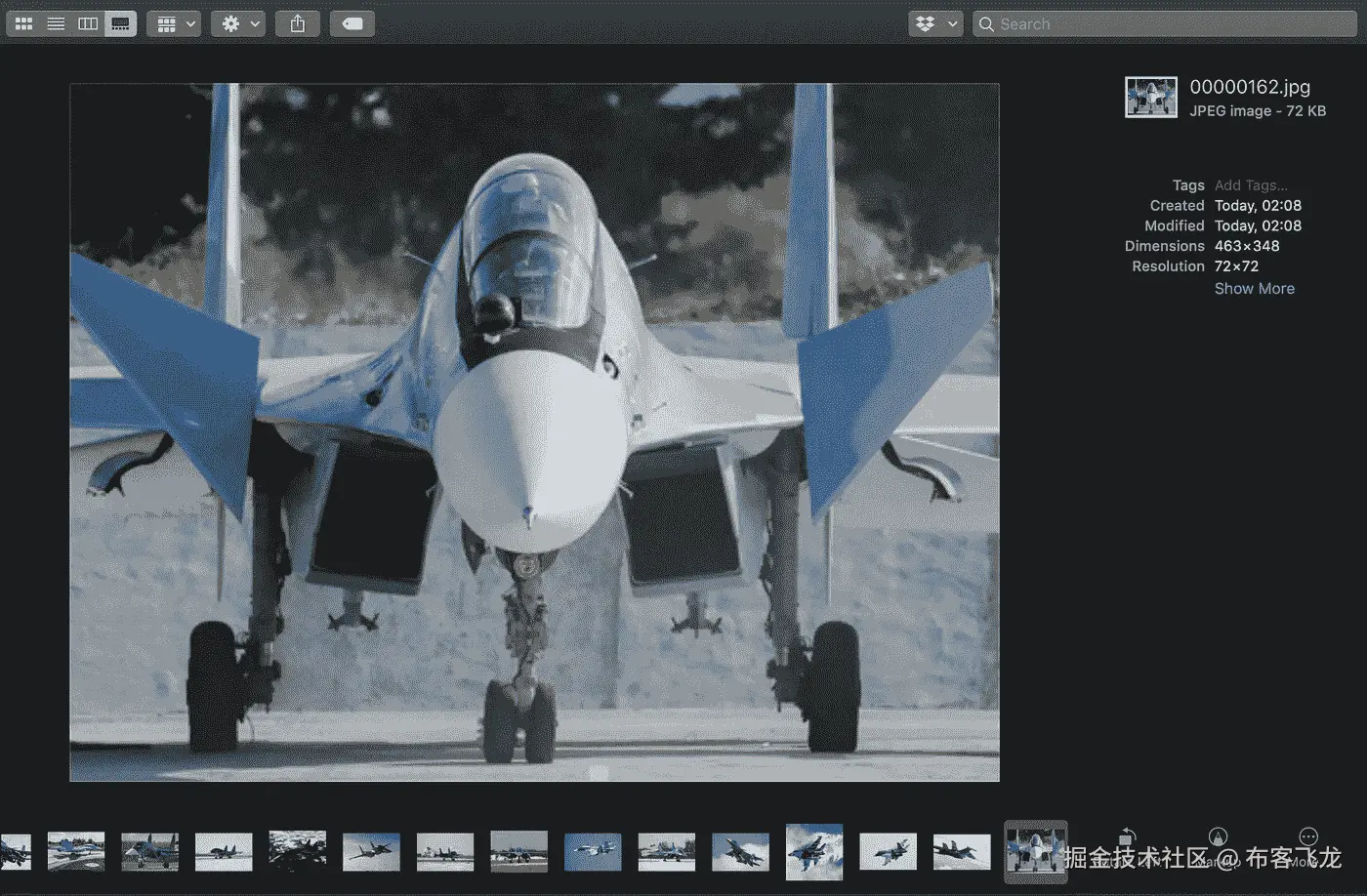The image size is (1367, 896).
Task: Click the Created date Today, 02:08
Action: click(1258, 206)
